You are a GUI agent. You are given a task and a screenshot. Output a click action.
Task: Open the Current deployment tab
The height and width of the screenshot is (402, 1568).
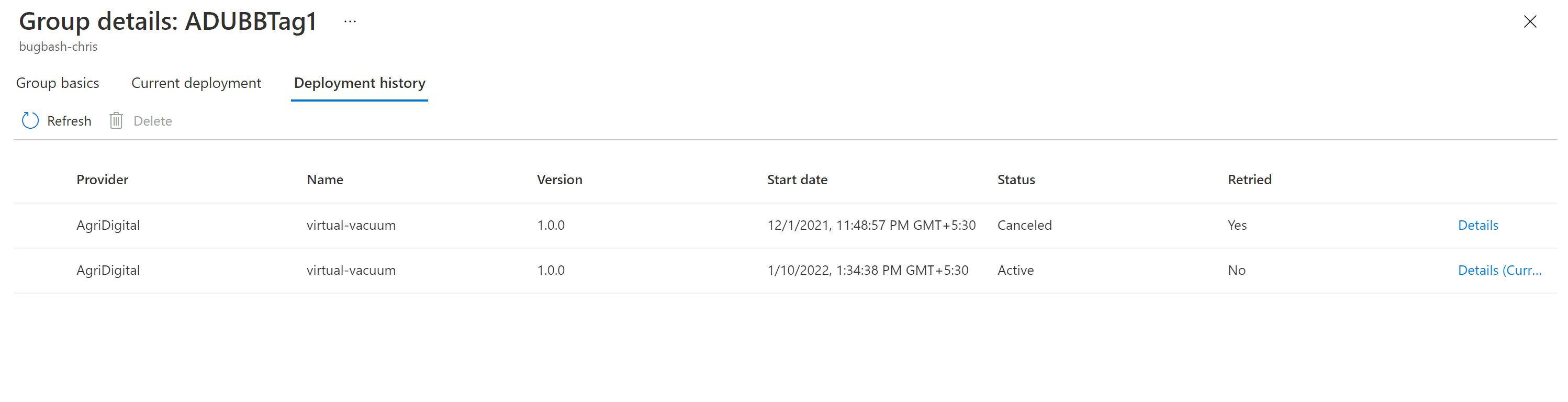click(196, 83)
